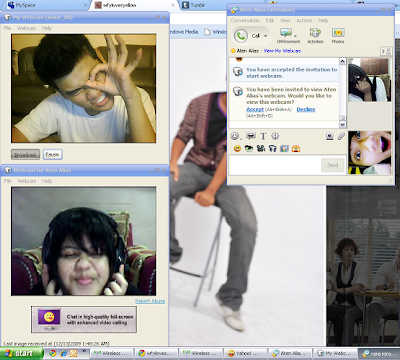Open the Conversation menu
This screenshot has height=360, width=400.
pos(245,20)
